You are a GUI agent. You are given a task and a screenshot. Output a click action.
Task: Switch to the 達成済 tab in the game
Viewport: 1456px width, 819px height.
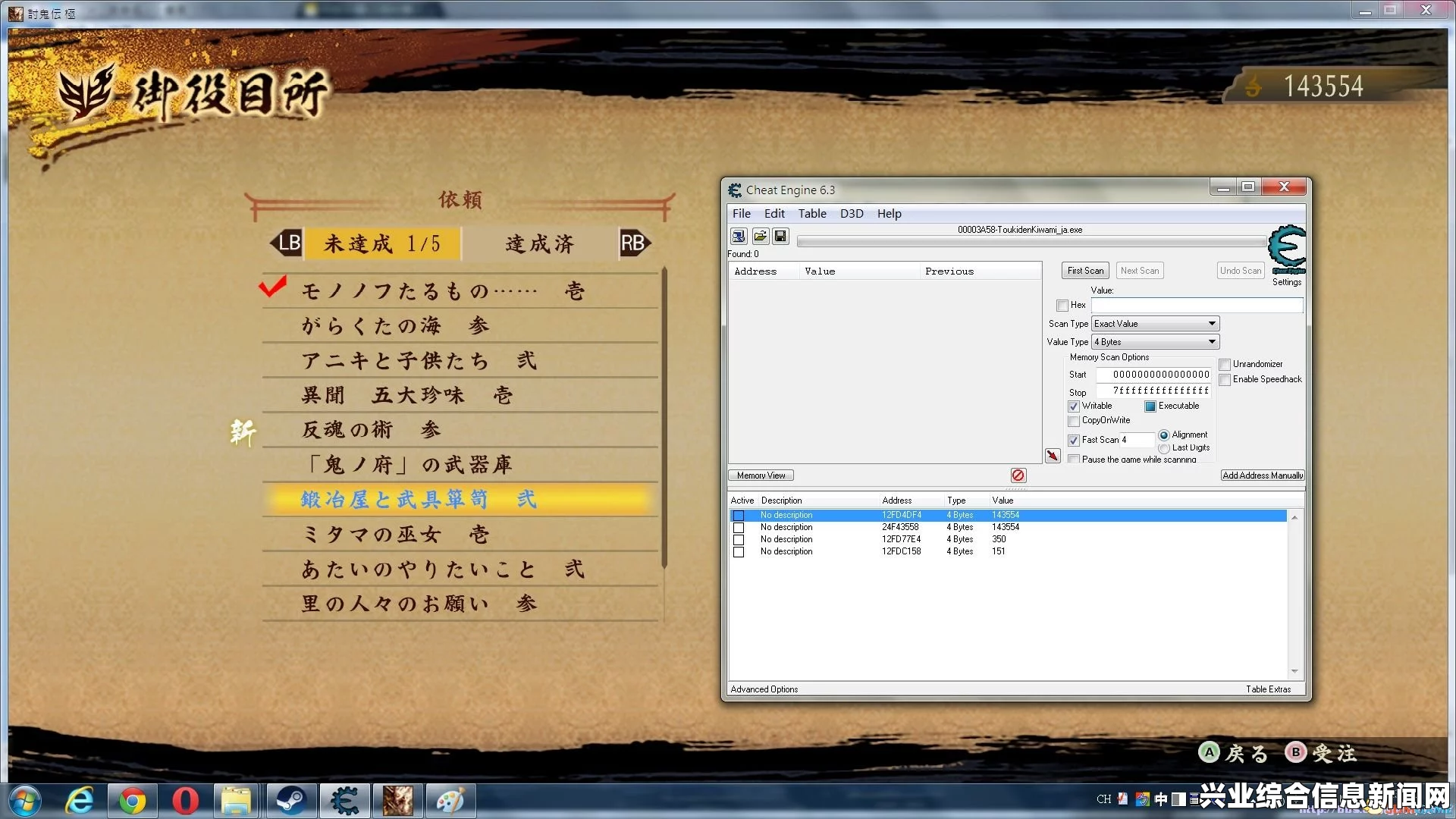(539, 243)
